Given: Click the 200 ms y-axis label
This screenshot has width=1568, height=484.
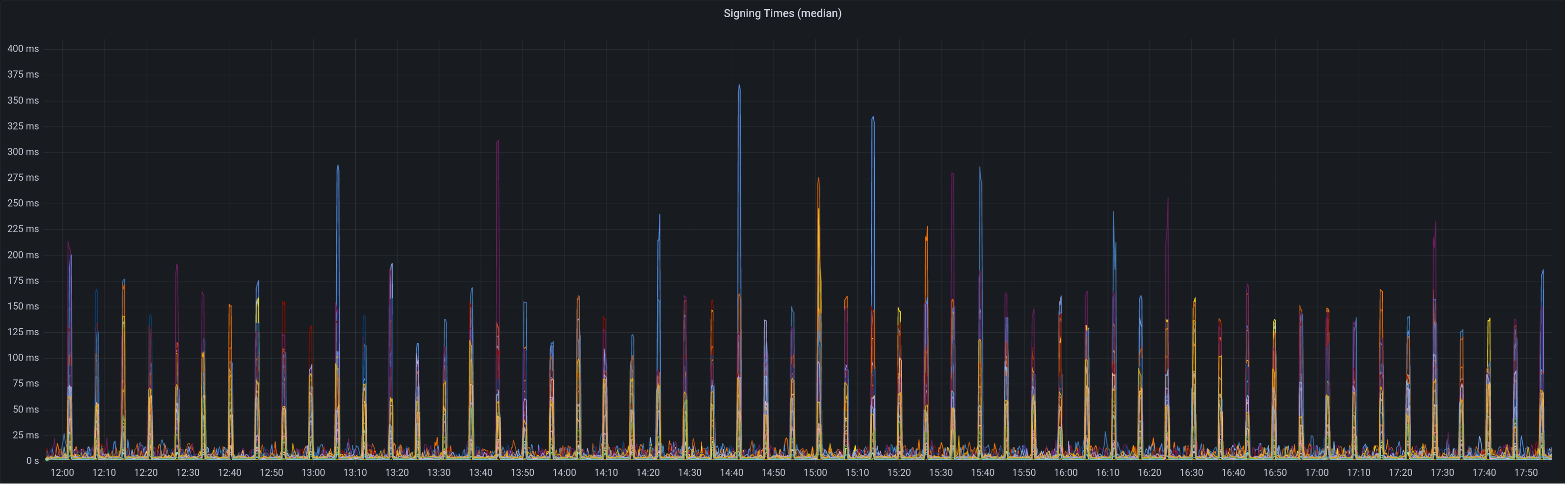Looking at the screenshot, I should coord(23,255).
